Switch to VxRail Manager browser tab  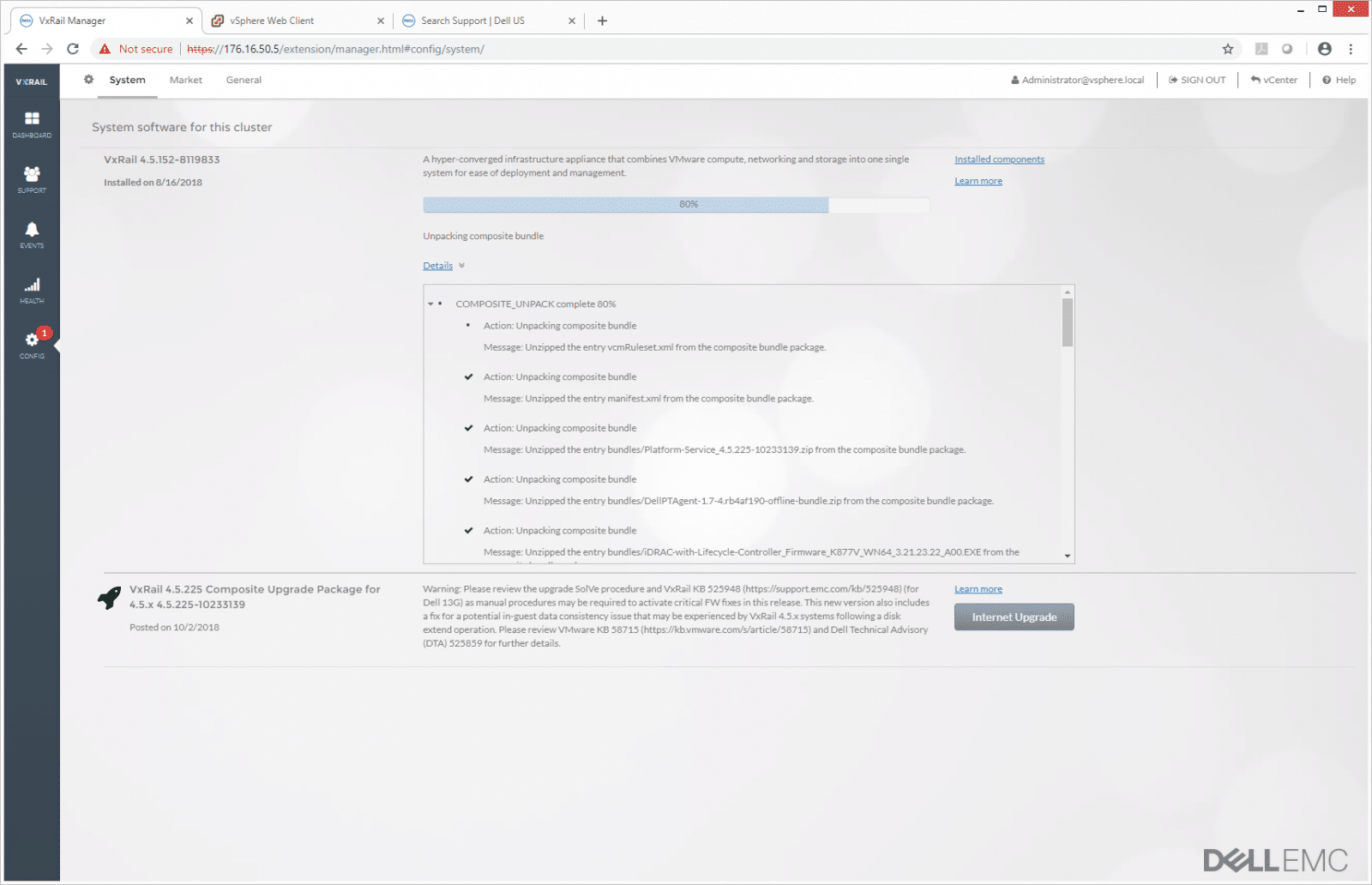coord(103,21)
